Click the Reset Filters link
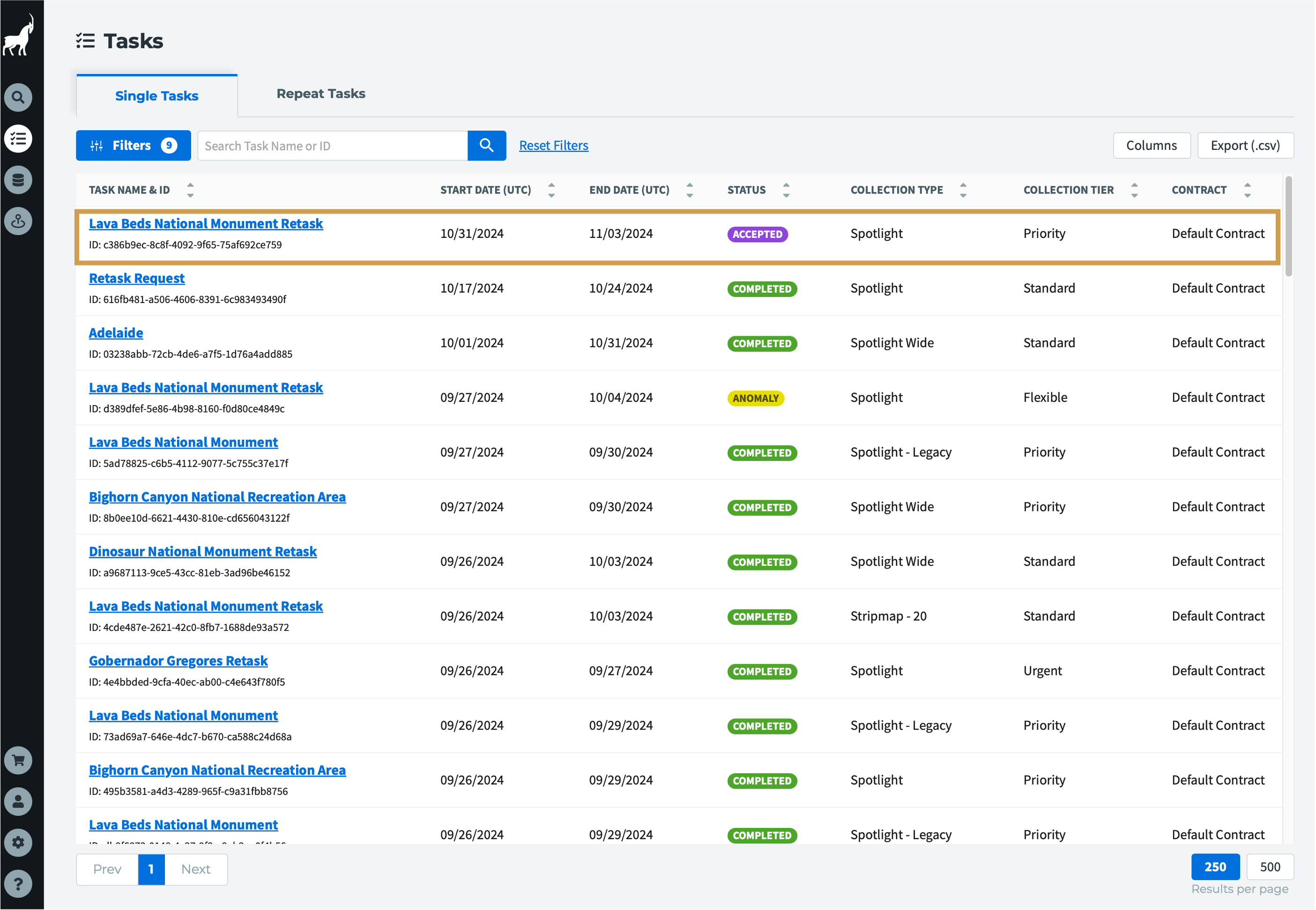The image size is (1316, 910). click(x=554, y=145)
